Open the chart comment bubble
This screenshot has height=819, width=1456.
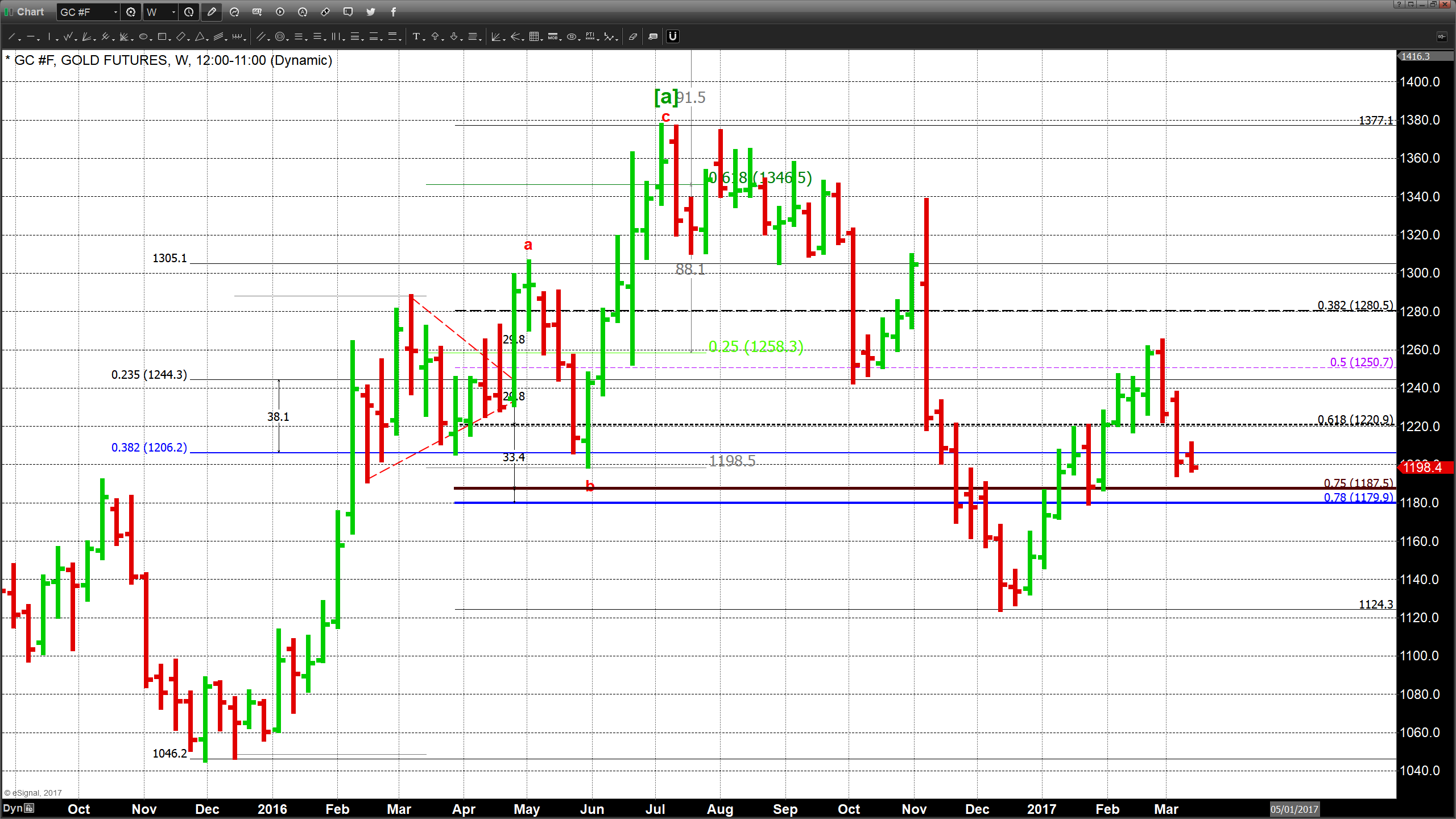(348, 12)
